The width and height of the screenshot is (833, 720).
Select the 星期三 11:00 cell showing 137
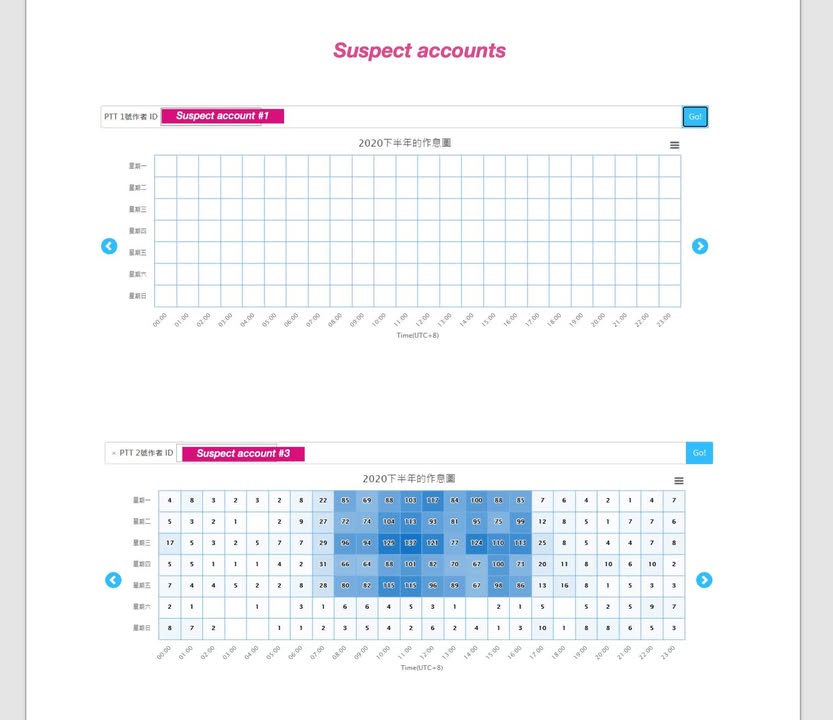[x=410, y=543]
